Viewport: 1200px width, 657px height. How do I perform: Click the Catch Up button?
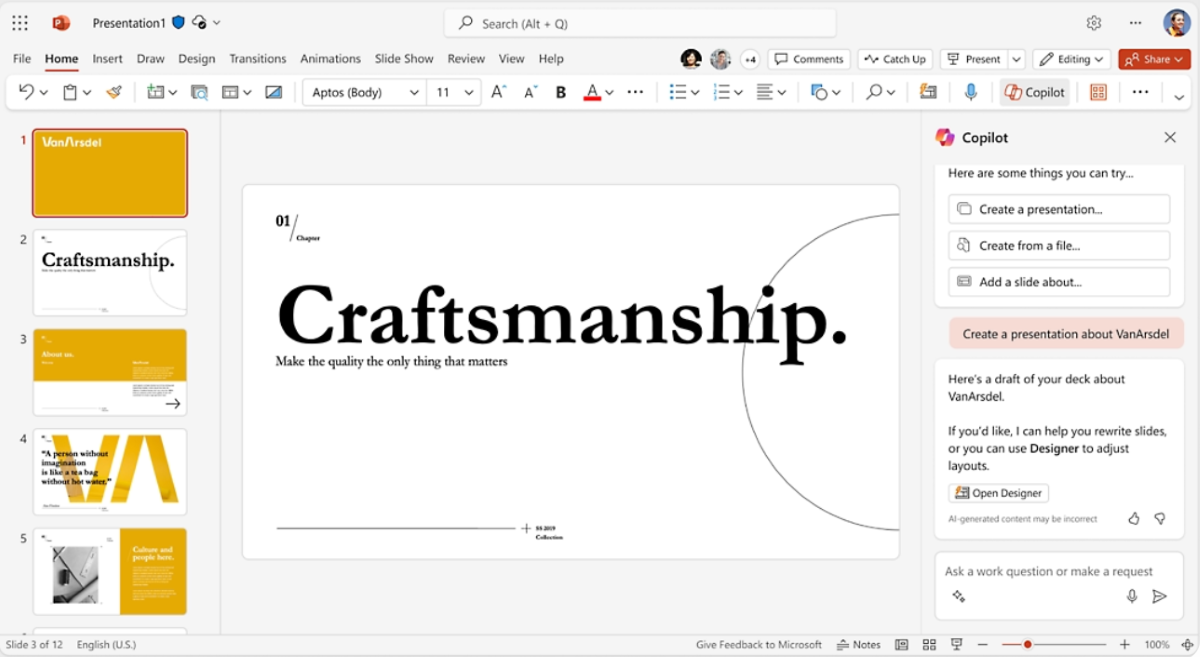[x=896, y=59]
